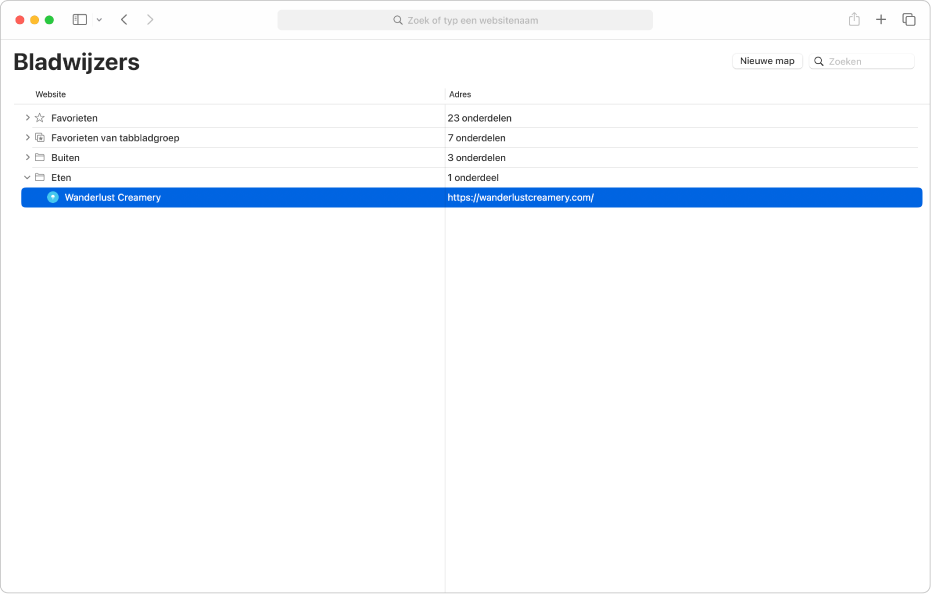Open the Share button in toolbar

pos(854,20)
